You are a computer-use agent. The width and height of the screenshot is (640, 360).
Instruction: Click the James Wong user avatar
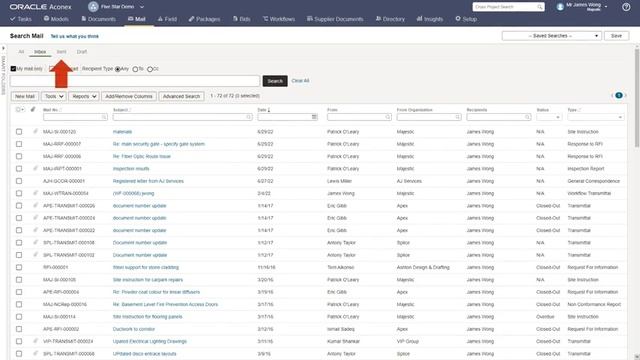[x=560, y=7]
